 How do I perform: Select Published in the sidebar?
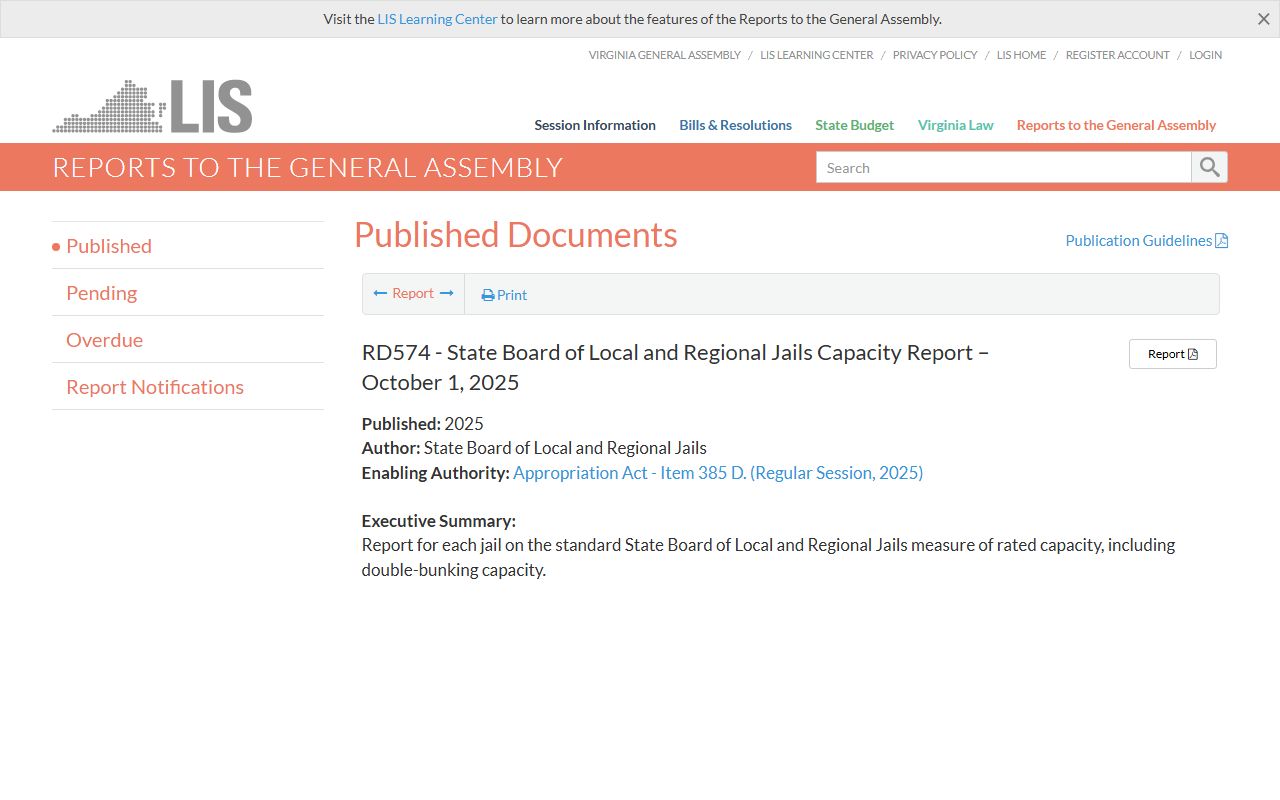pos(109,246)
